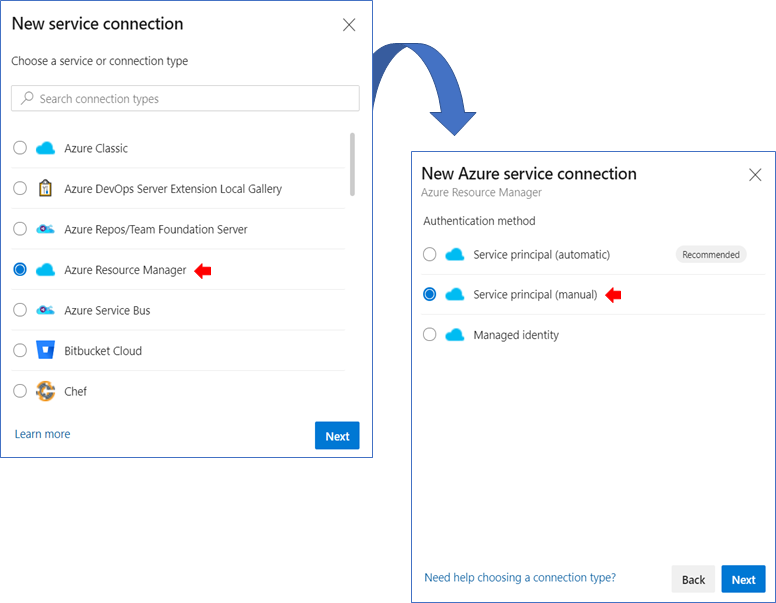Click the Azure Repos/Team Foundation Server icon
The image size is (776, 603).
[x=46, y=229]
